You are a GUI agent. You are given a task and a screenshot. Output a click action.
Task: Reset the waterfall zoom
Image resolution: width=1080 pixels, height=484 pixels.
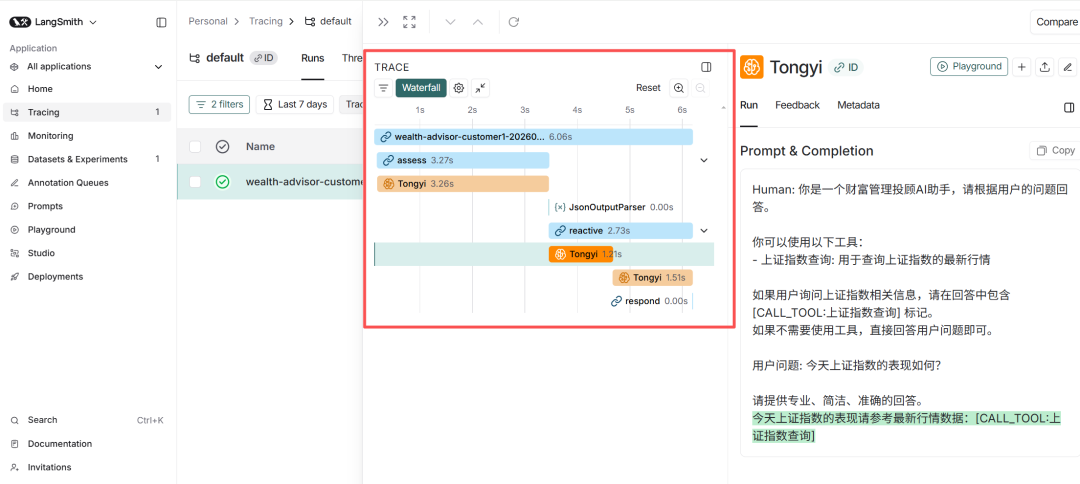point(648,88)
